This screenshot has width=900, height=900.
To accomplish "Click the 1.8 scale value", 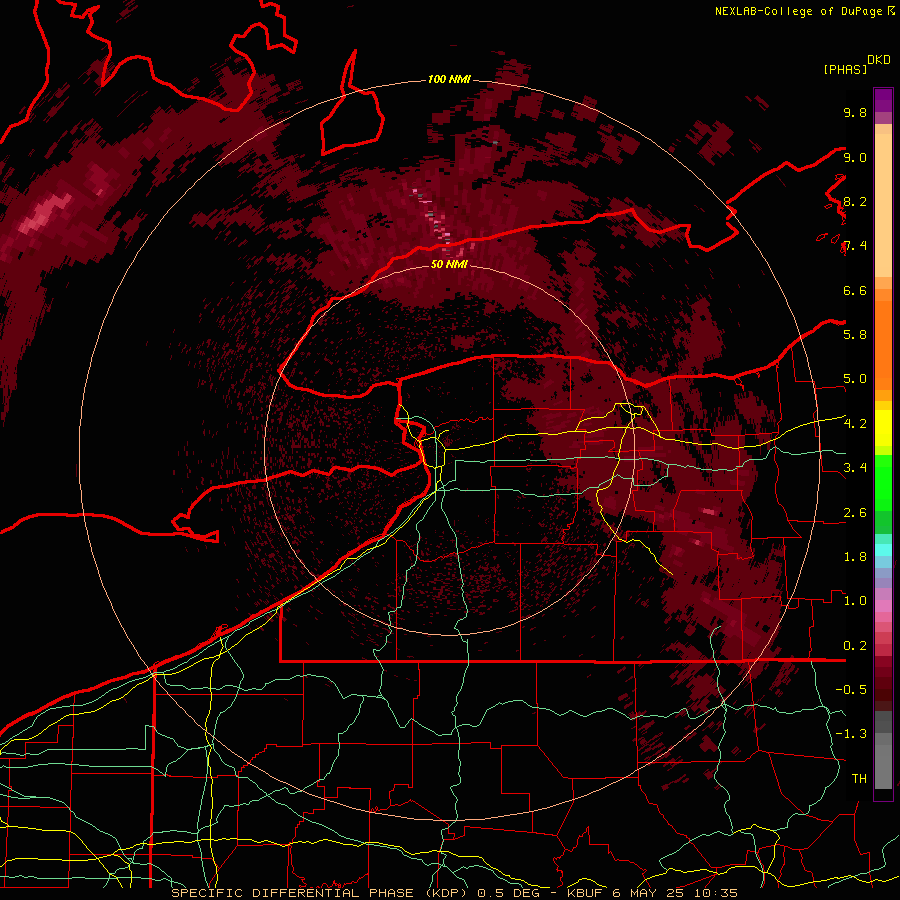I will [855, 557].
